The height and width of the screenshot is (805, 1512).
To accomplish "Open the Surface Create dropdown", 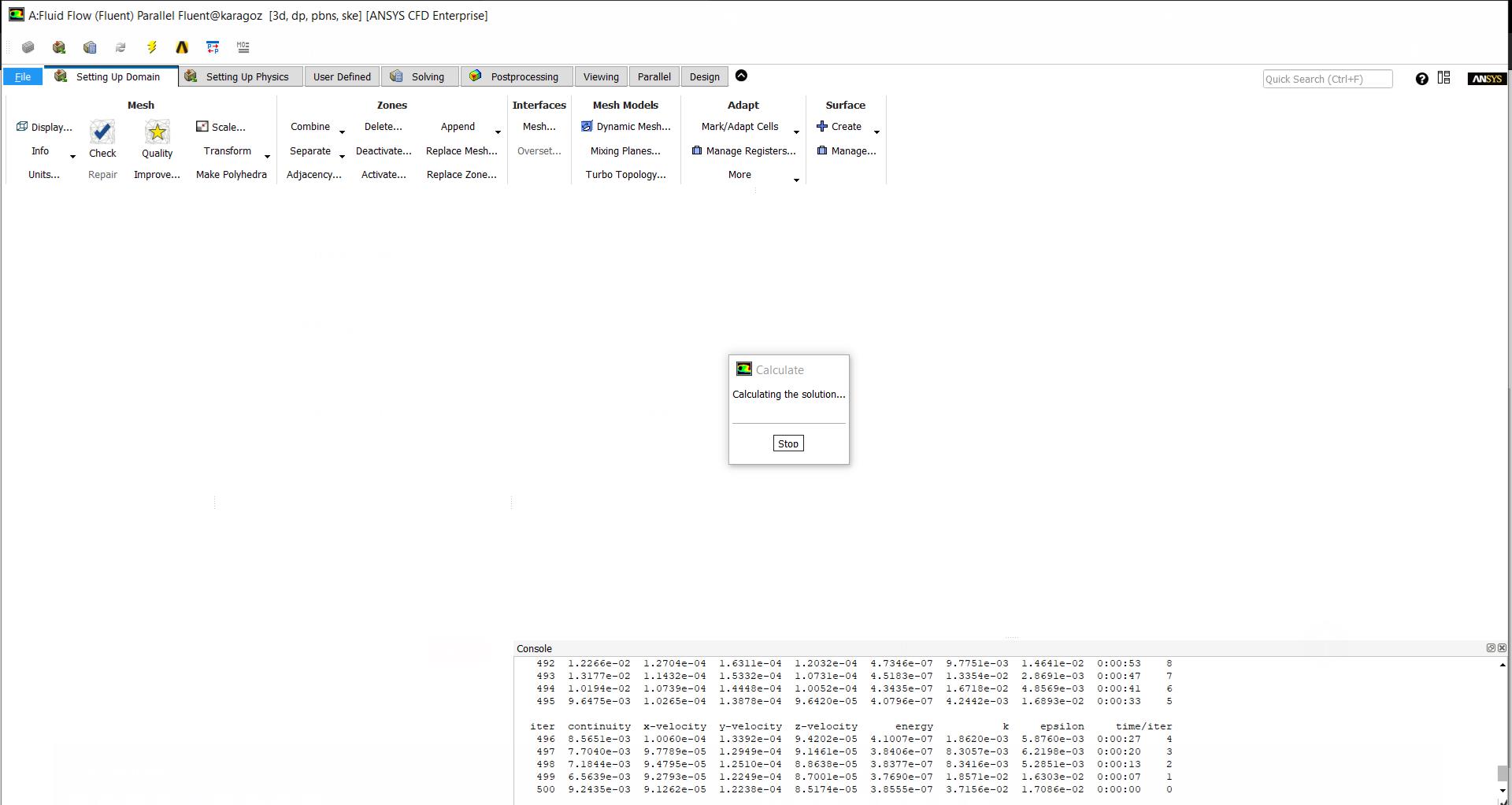I will coord(876,132).
